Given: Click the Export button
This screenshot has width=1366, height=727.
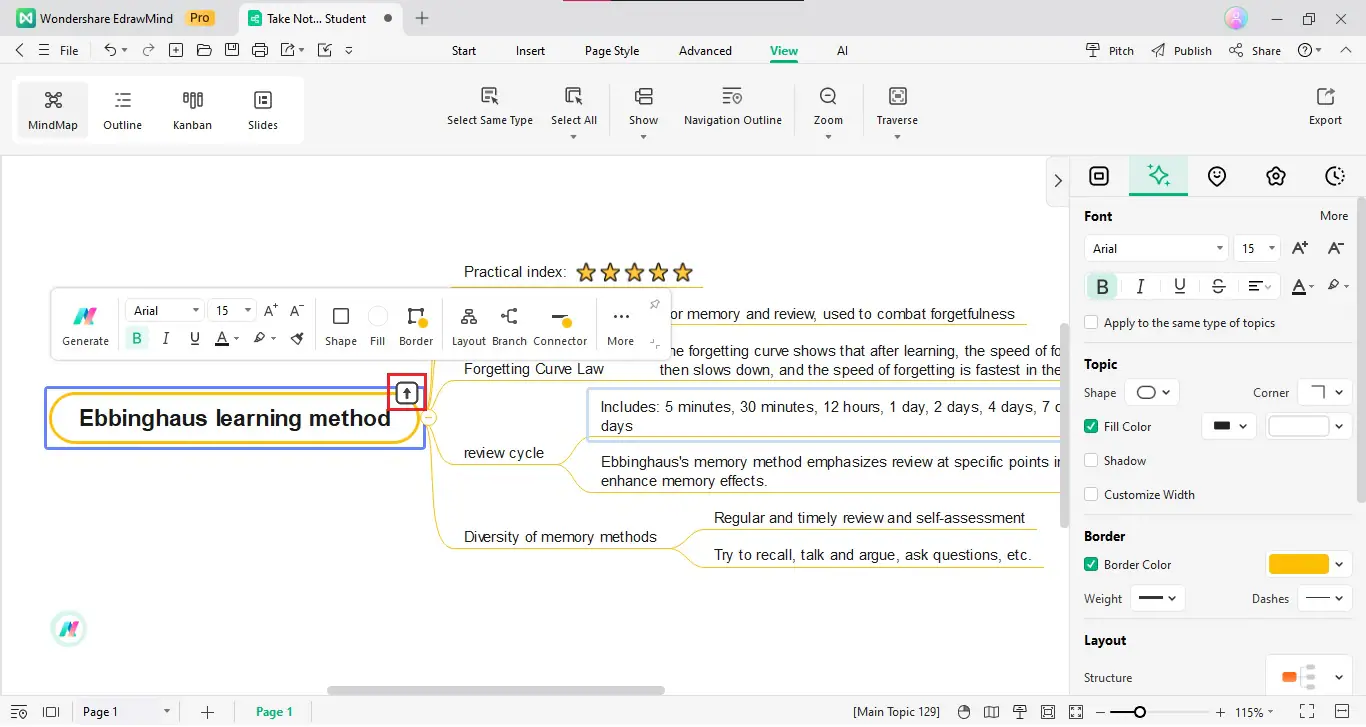Looking at the screenshot, I should [1325, 107].
